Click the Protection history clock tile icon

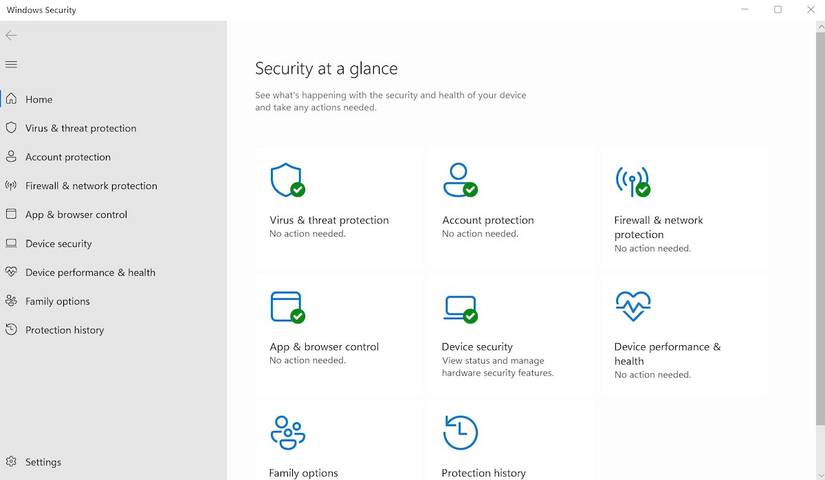[x=460, y=432]
